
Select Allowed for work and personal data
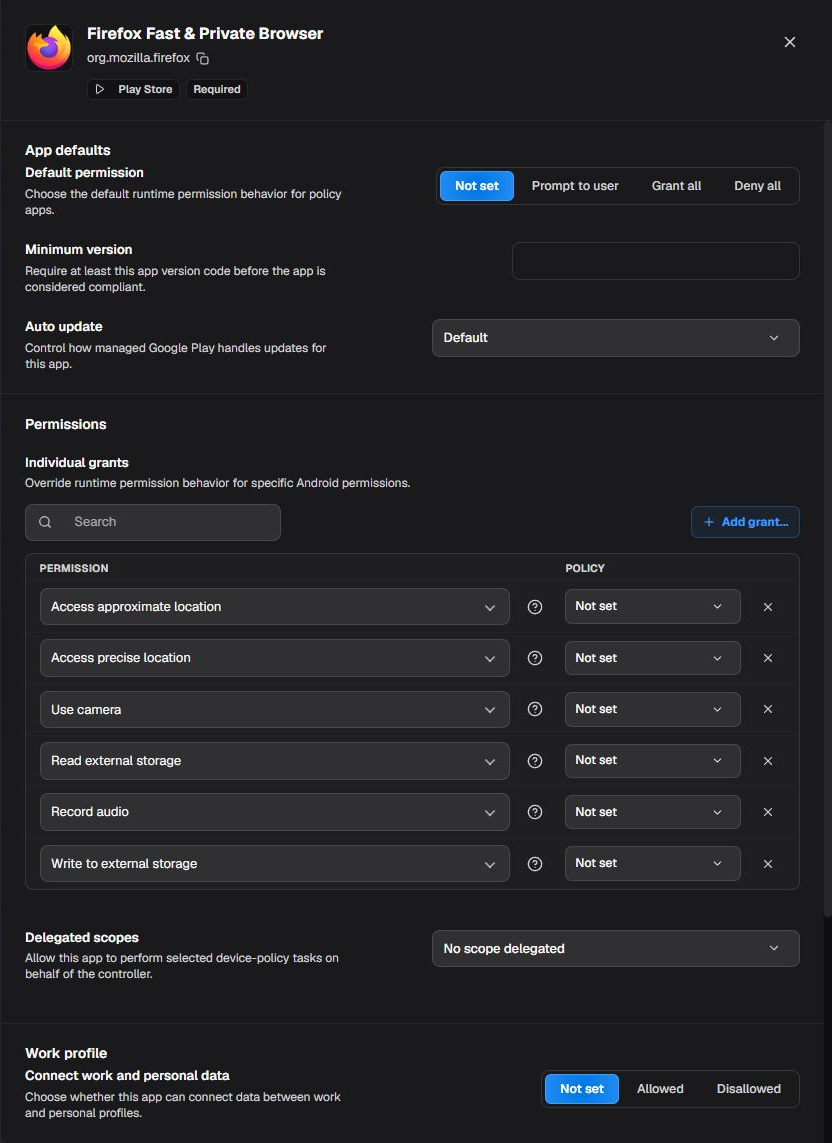tap(660, 1089)
